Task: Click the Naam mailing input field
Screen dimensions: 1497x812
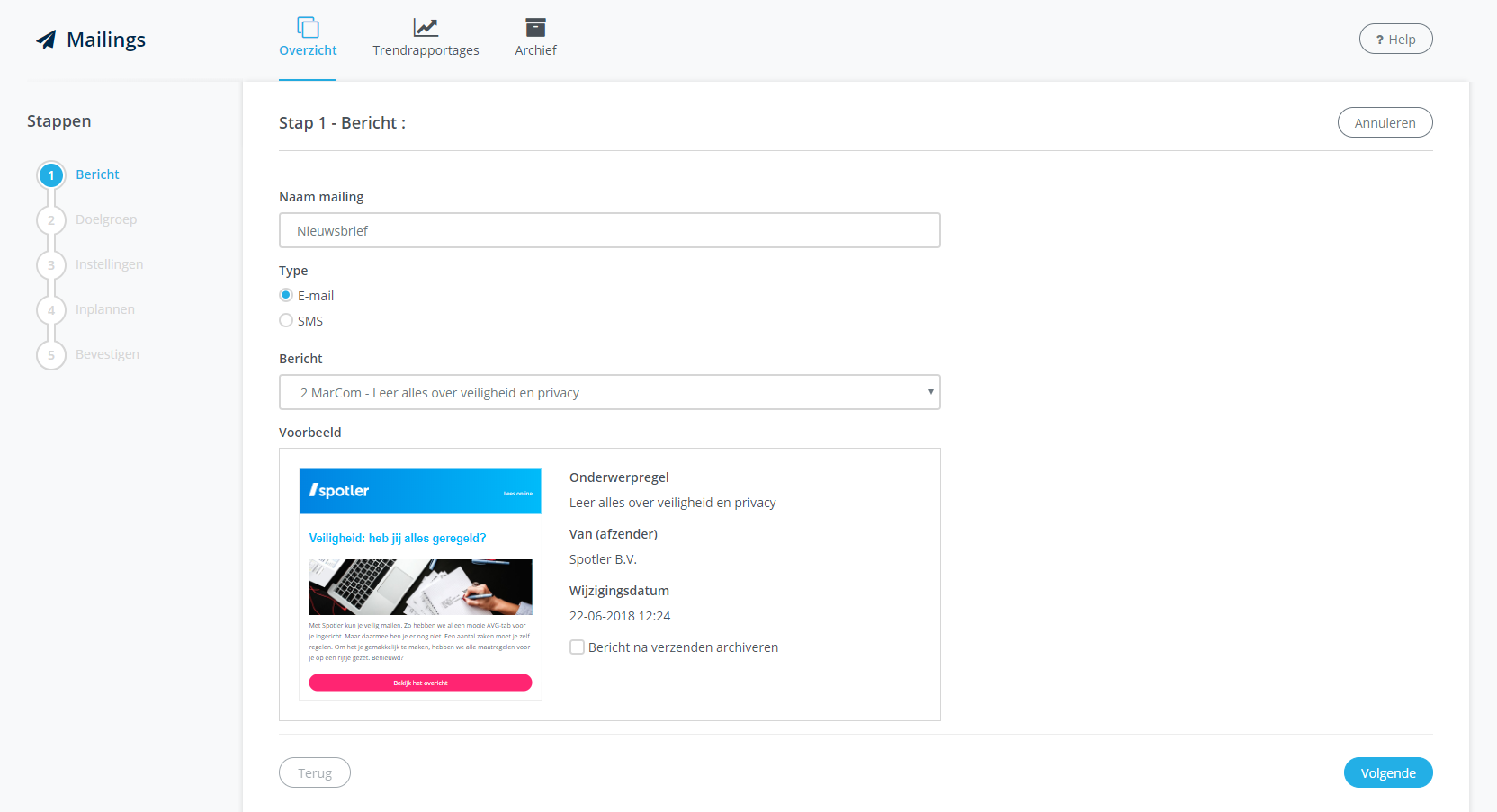Action: point(610,230)
